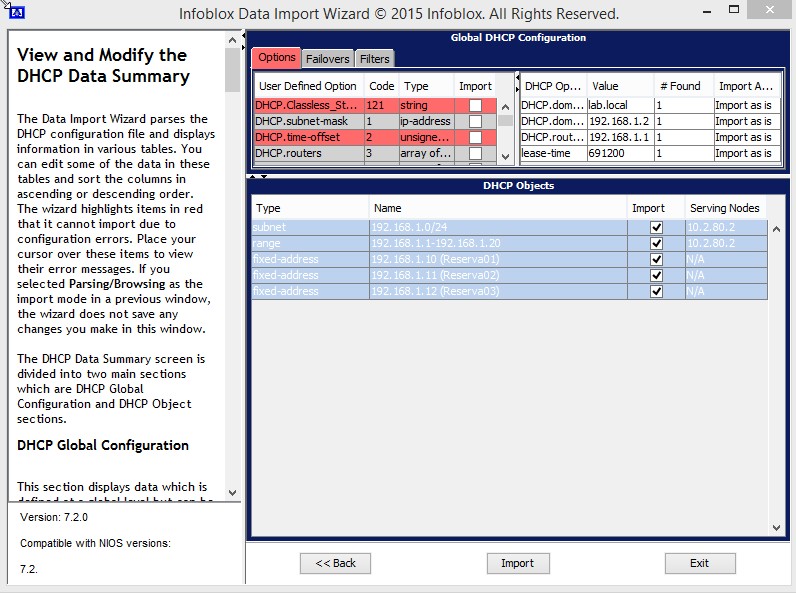Disable import for fixed-address Reserva02

656,275
